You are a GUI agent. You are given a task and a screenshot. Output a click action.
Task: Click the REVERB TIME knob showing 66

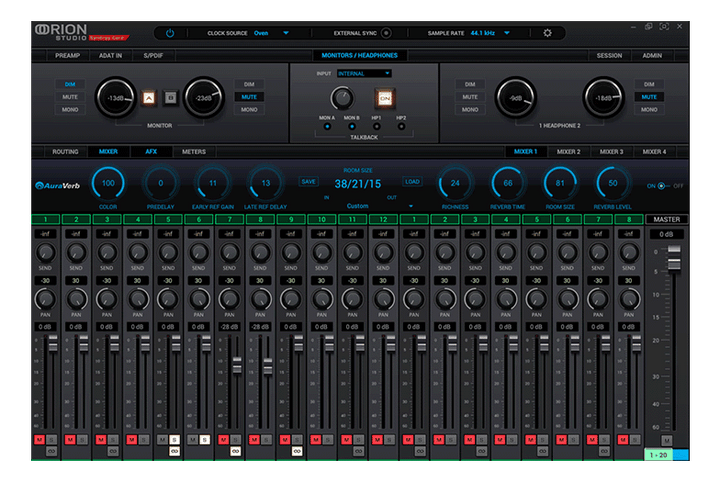tap(507, 183)
